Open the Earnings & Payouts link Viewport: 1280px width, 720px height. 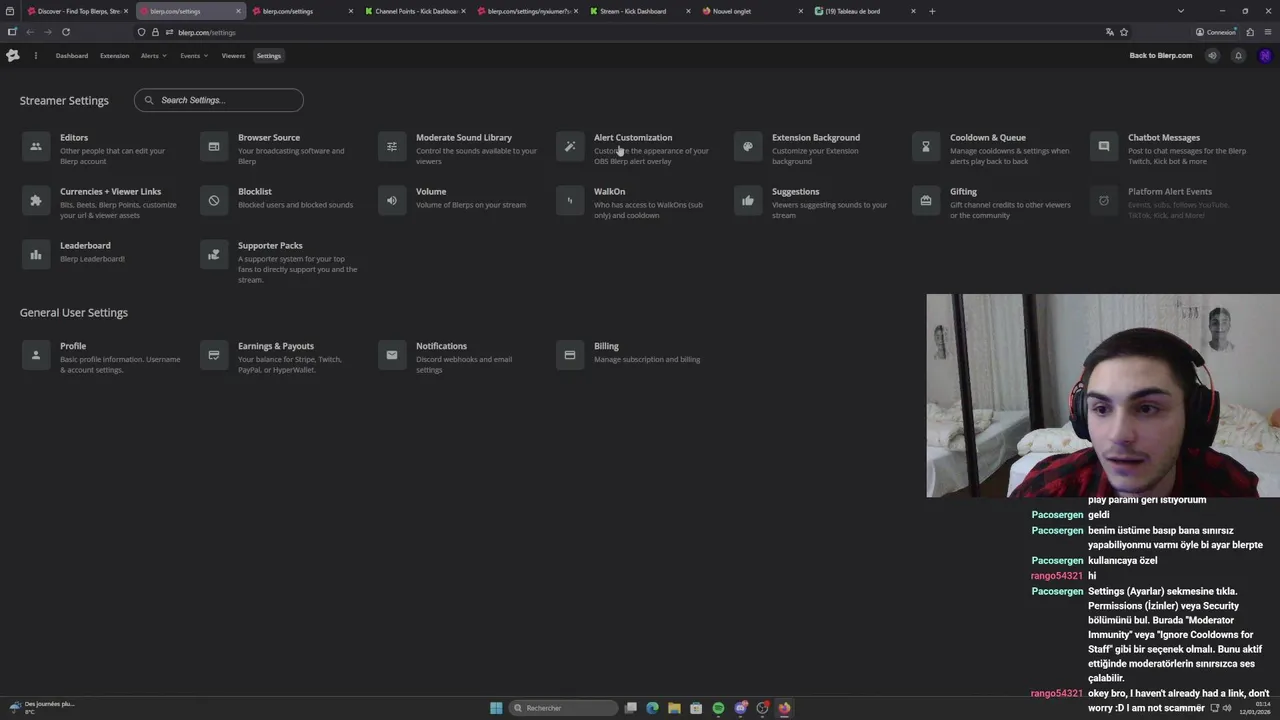(x=276, y=346)
